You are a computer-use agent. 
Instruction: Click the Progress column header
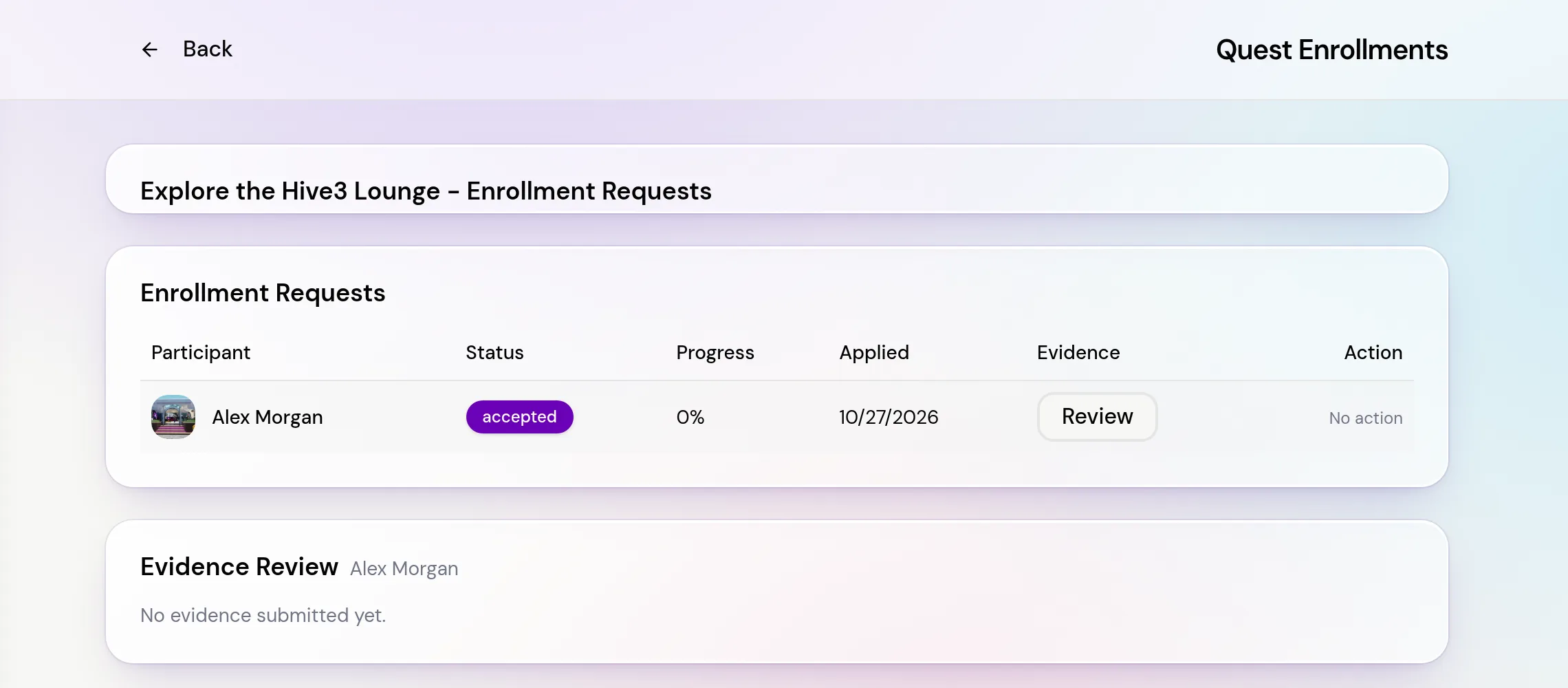coord(715,352)
